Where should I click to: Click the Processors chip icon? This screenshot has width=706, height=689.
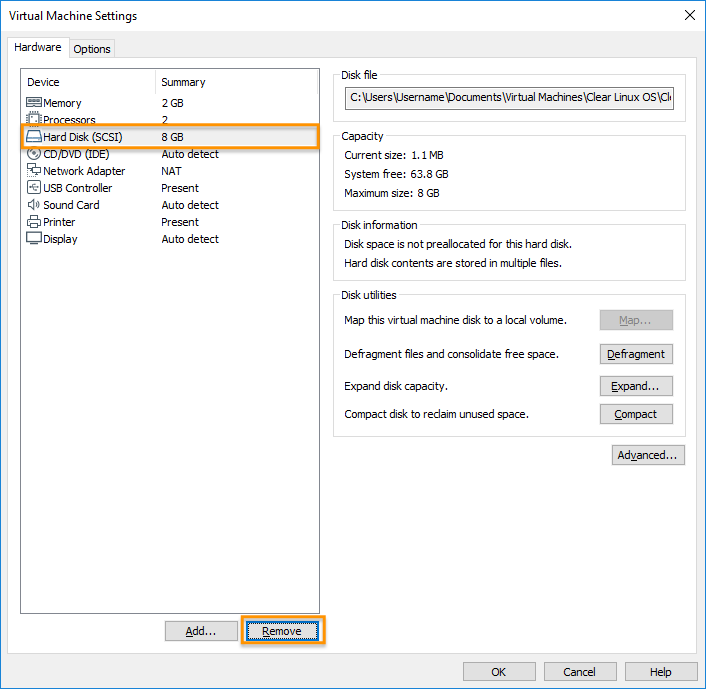pyautogui.click(x=34, y=119)
